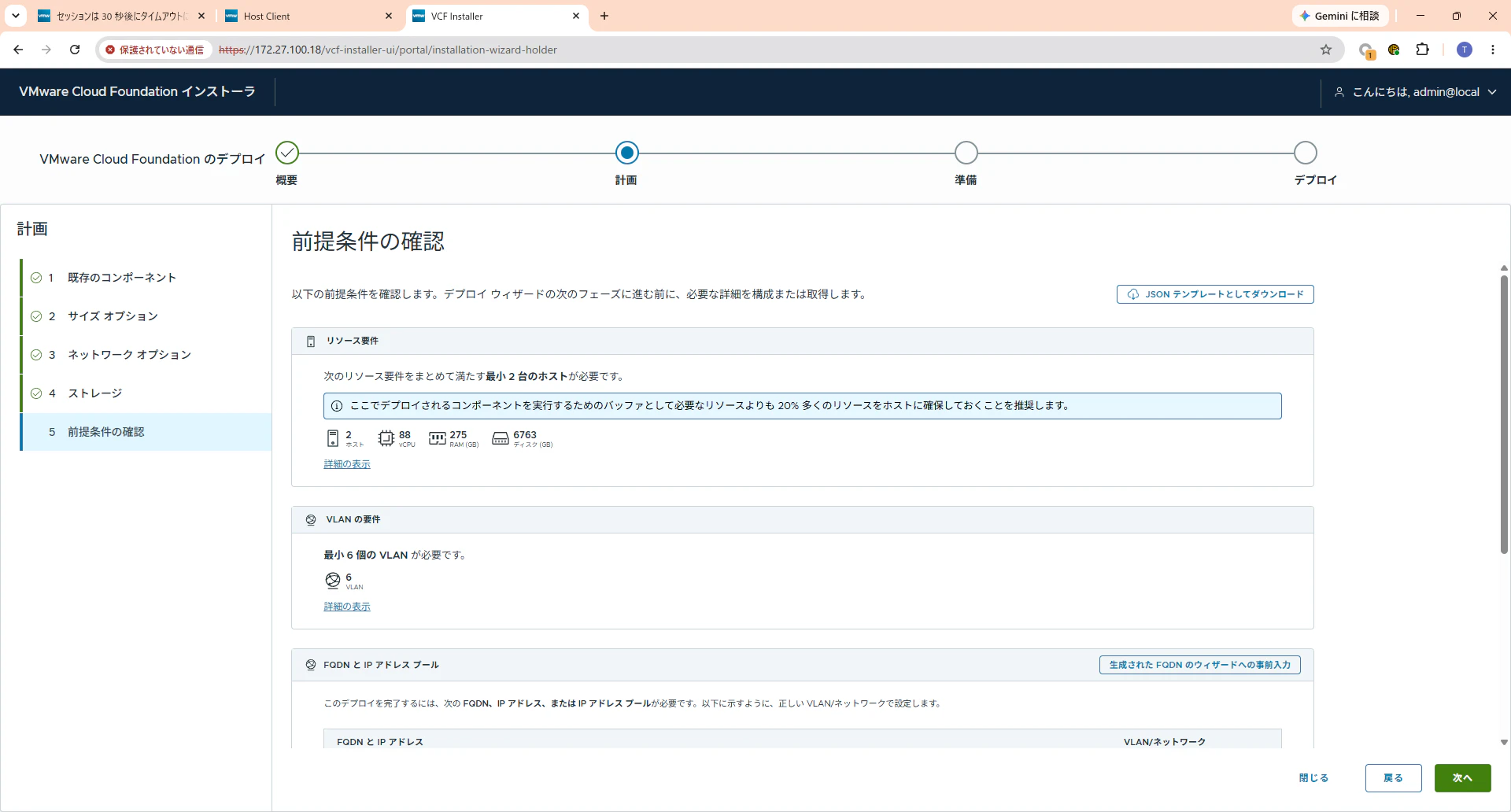Click the vCPU chip icon
Viewport: 1511px width, 812px height.
click(386, 438)
